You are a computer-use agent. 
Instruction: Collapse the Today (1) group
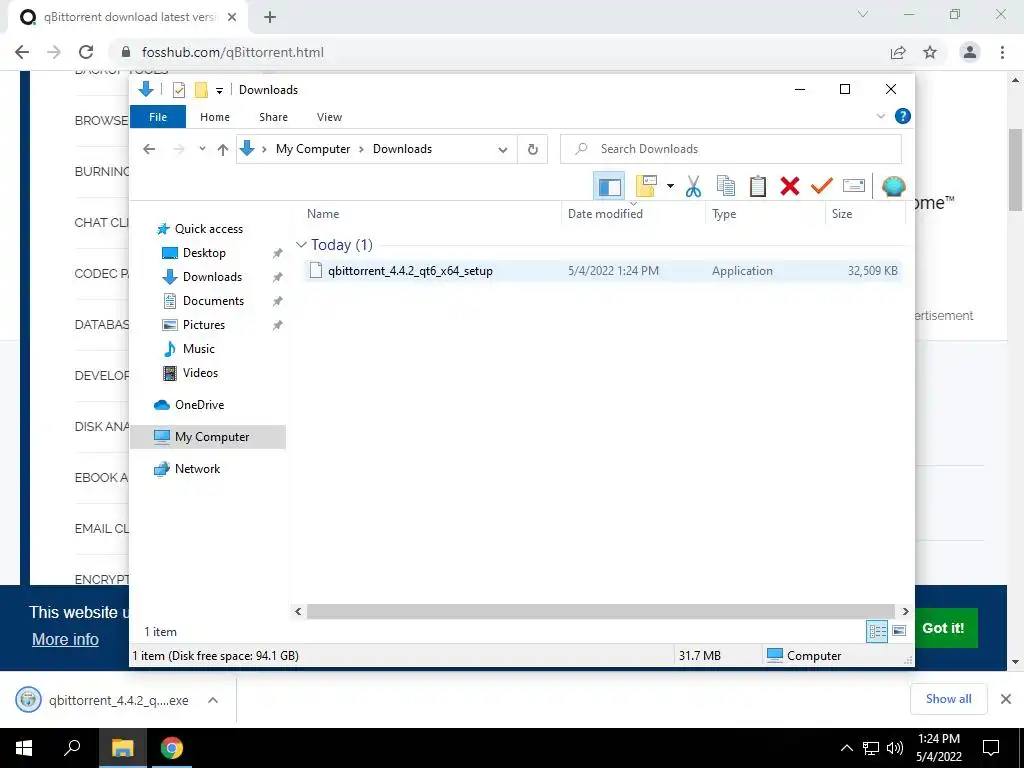click(301, 245)
